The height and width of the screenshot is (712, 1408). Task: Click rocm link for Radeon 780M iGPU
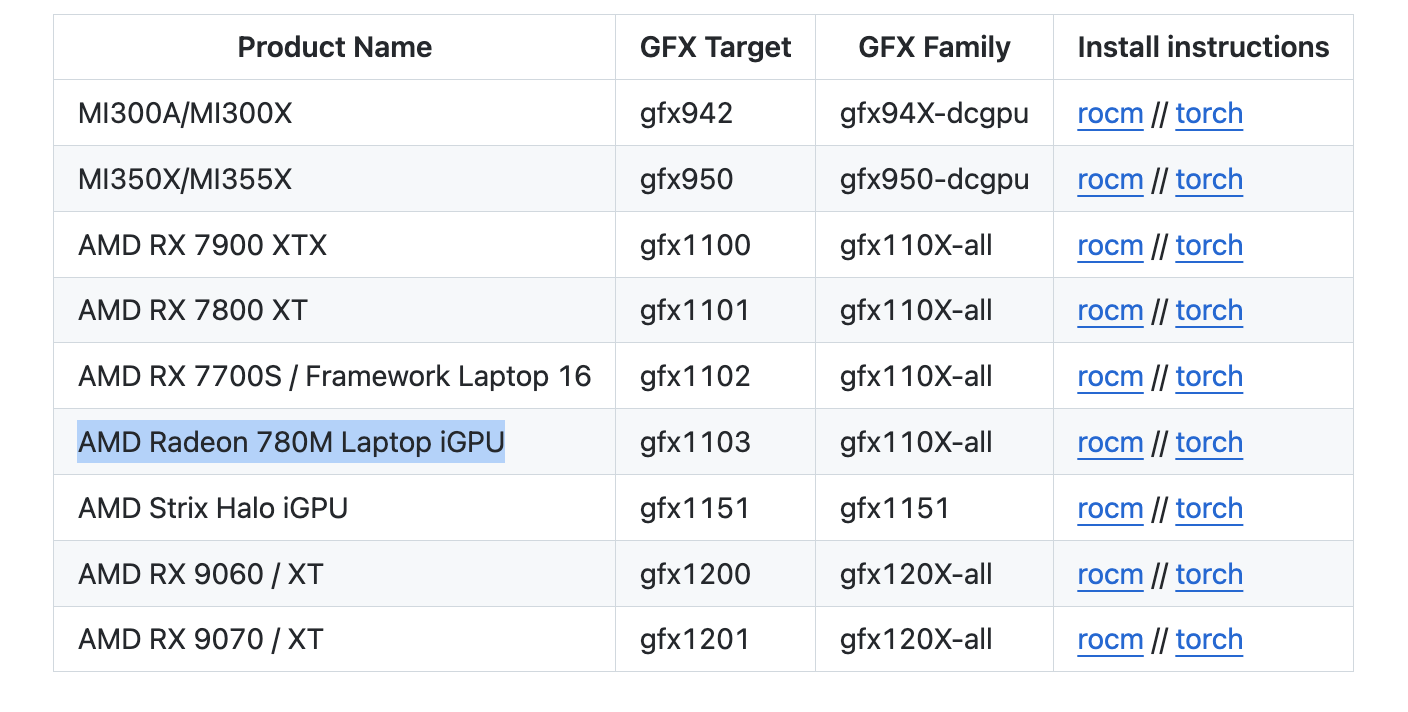pyautogui.click(x=1109, y=443)
